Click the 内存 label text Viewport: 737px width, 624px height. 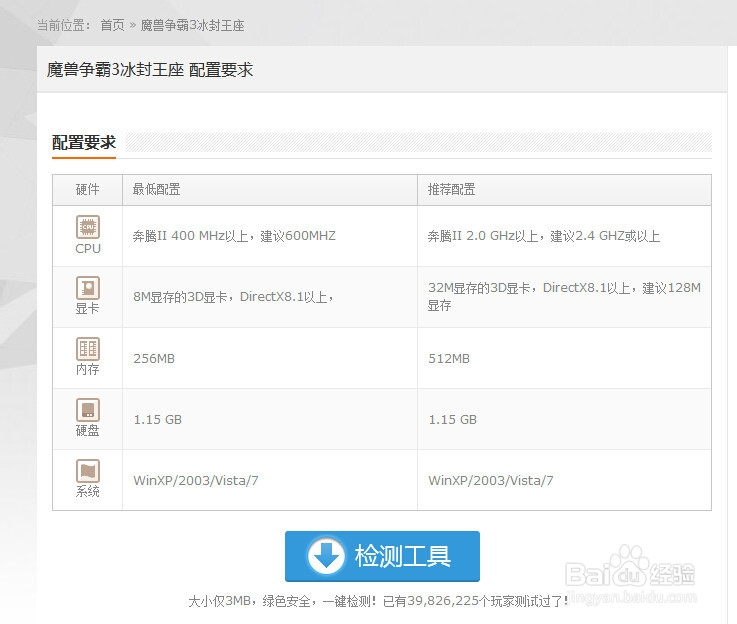87,370
